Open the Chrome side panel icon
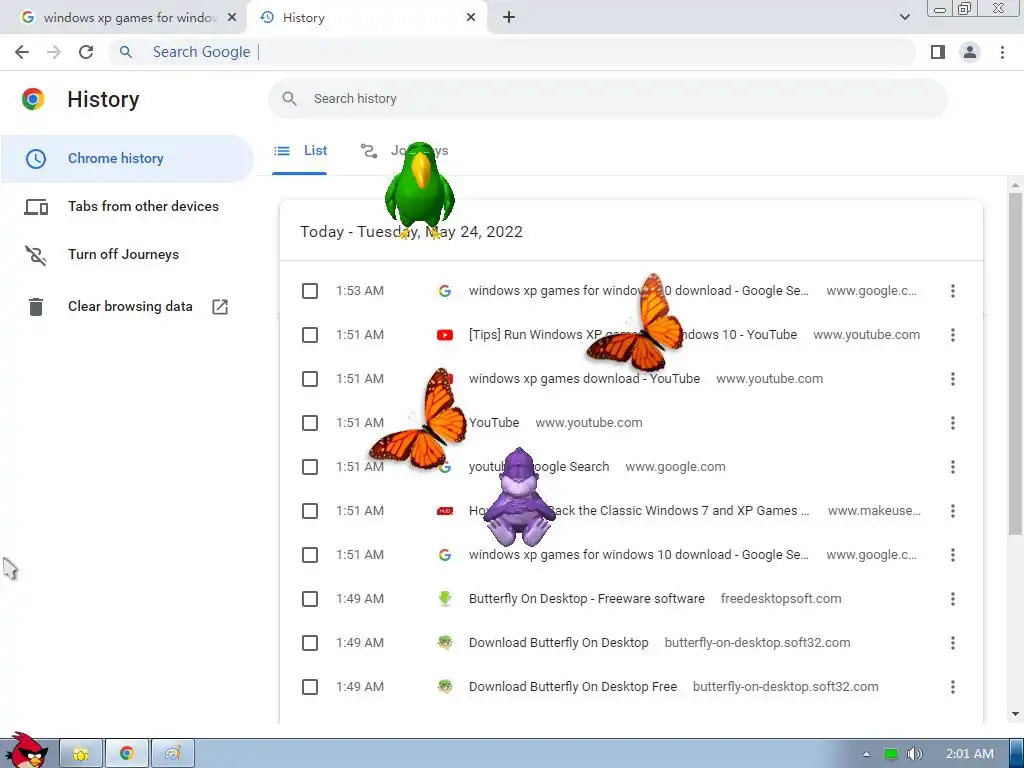1024x768 pixels. 938,52
